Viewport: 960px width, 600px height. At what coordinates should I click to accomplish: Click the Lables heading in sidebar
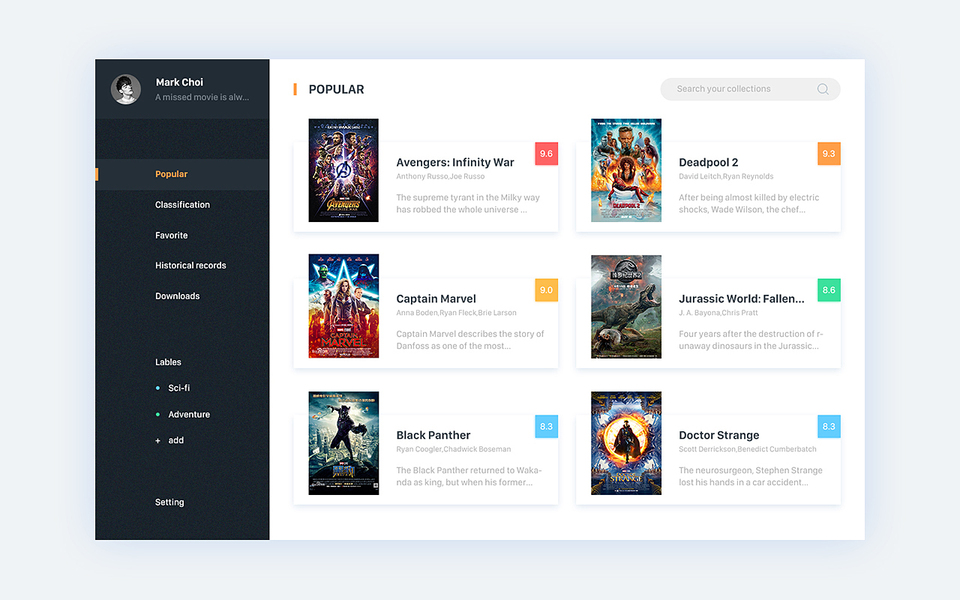168,362
